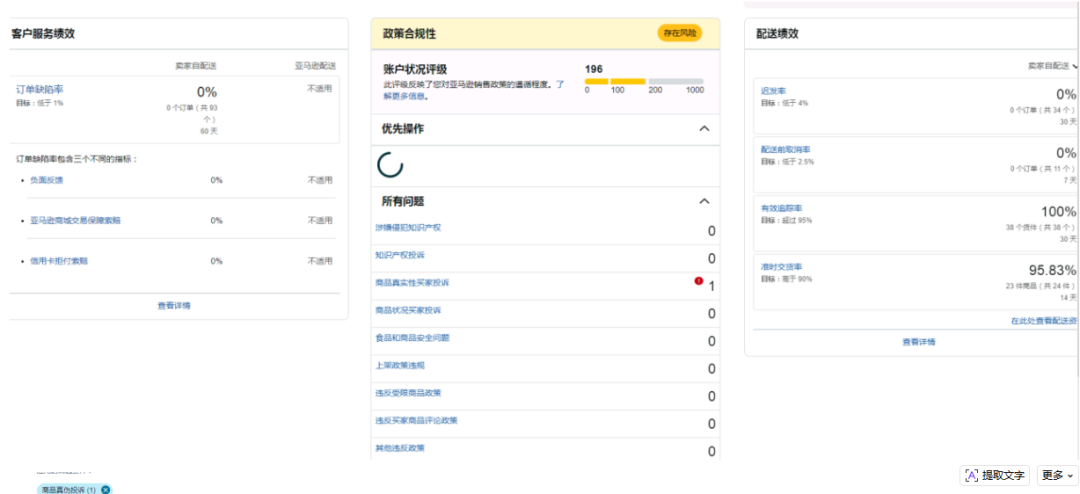
Task: Click the 在此处查看配送资 link
Action: pos(1043,321)
